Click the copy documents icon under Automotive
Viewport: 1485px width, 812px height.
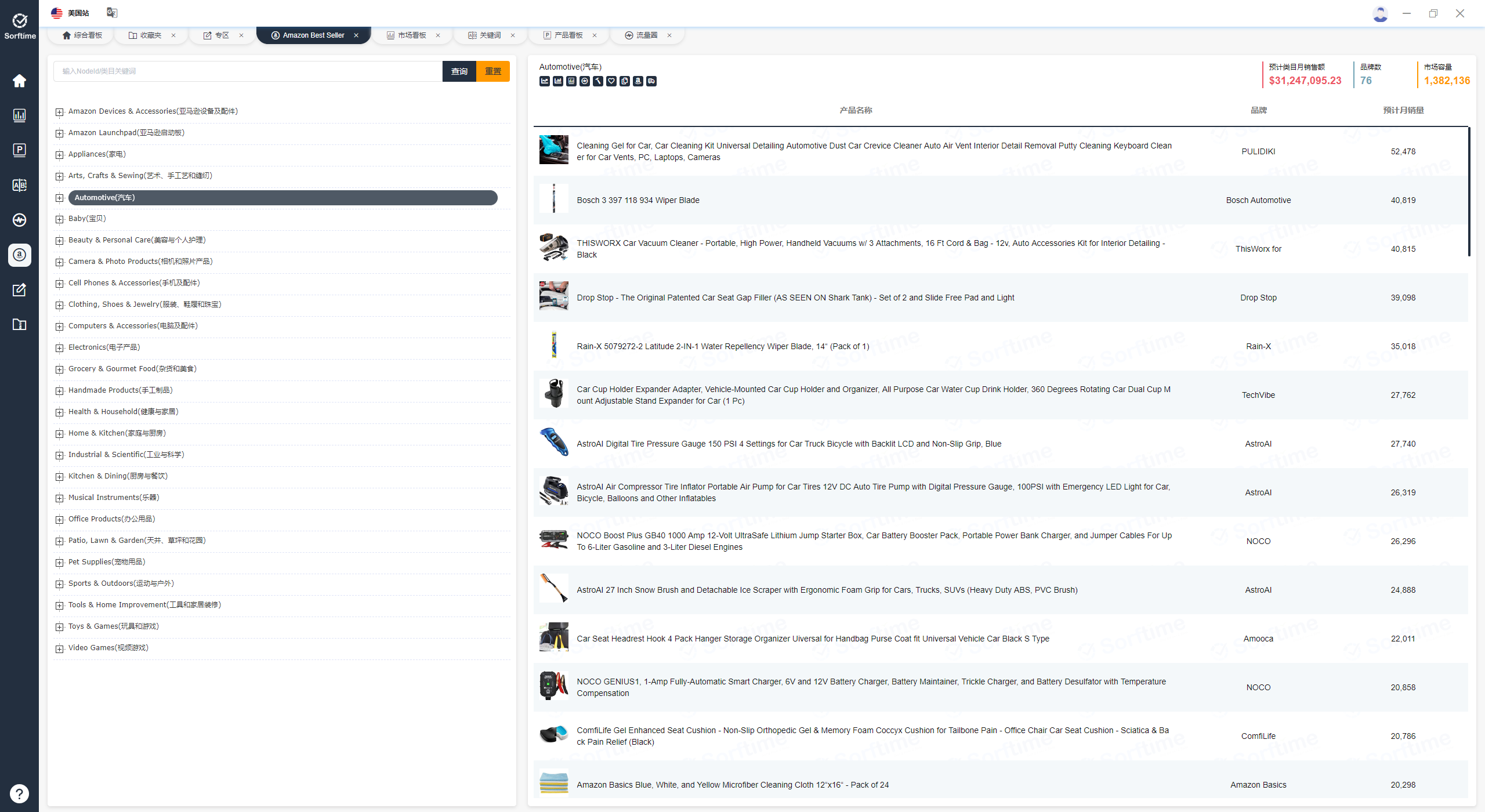point(625,81)
